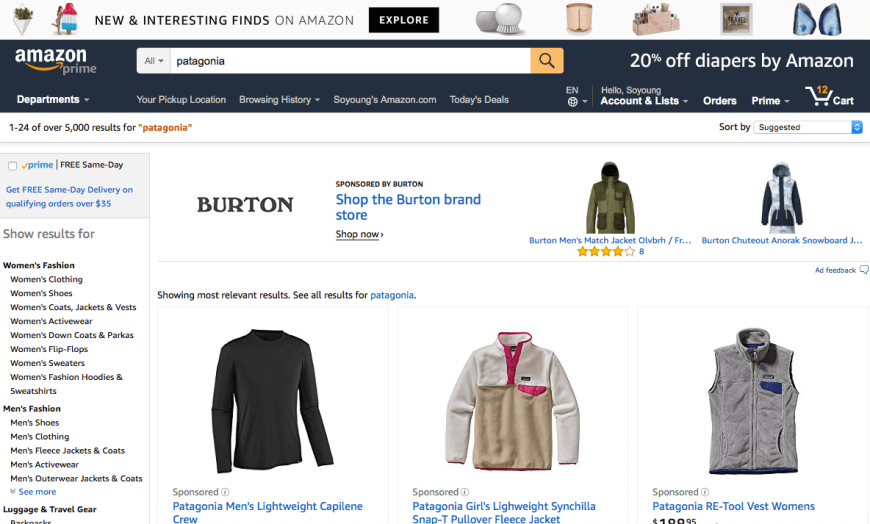Open the gray RE-Tool Vest image
The width and height of the screenshot is (870, 524).
(x=753, y=400)
